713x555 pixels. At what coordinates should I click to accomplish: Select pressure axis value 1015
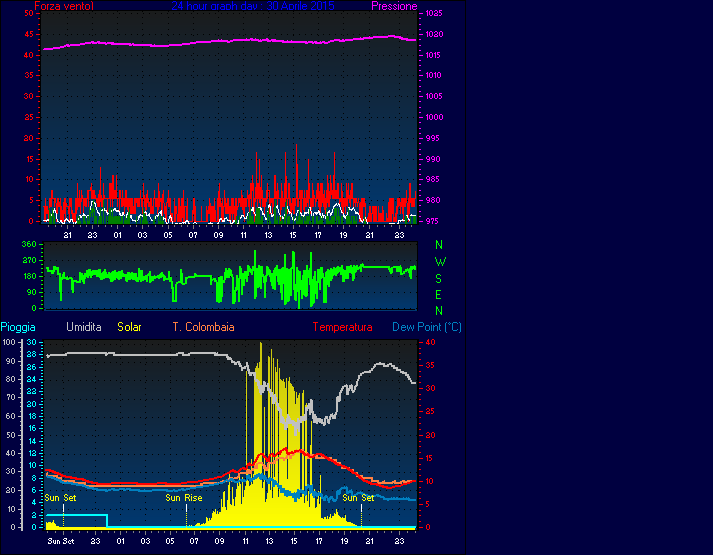point(434,55)
